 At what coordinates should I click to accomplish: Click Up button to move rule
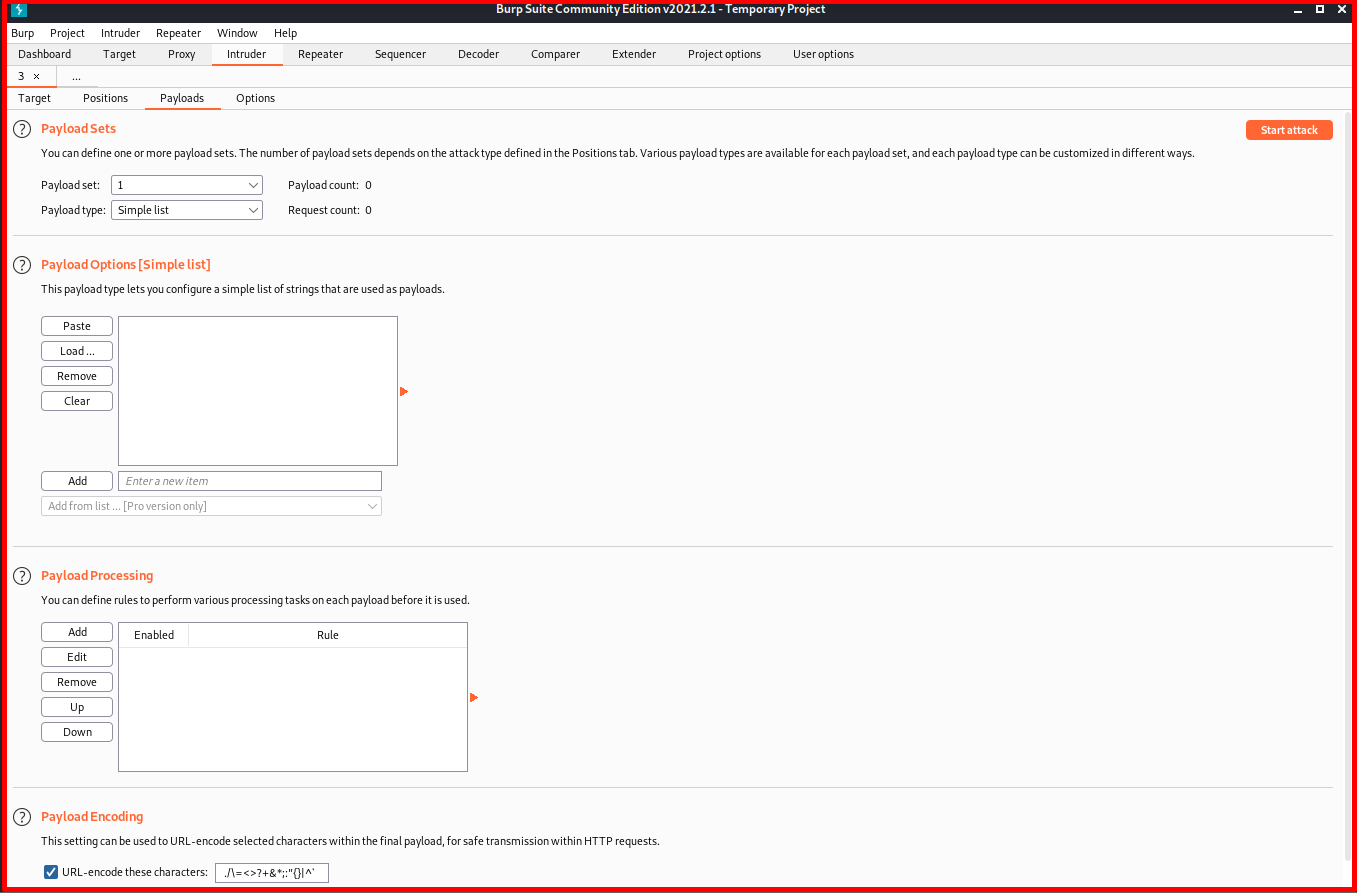point(77,707)
